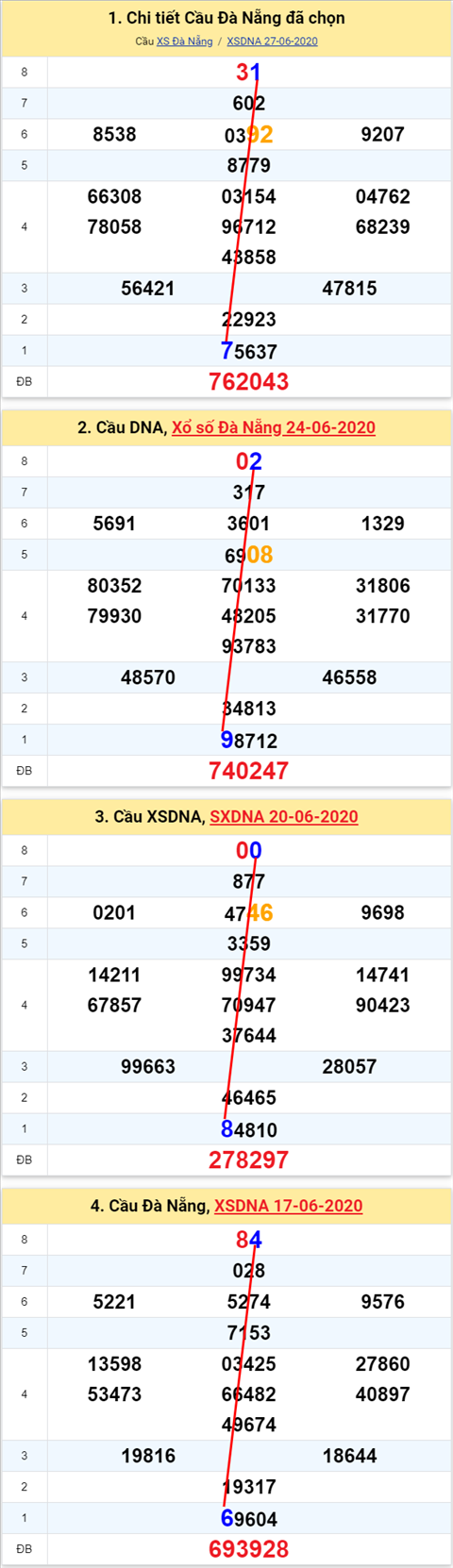Screen dimensions: 453x1568
Task: Click third prize number 56421
Action: pos(148,289)
